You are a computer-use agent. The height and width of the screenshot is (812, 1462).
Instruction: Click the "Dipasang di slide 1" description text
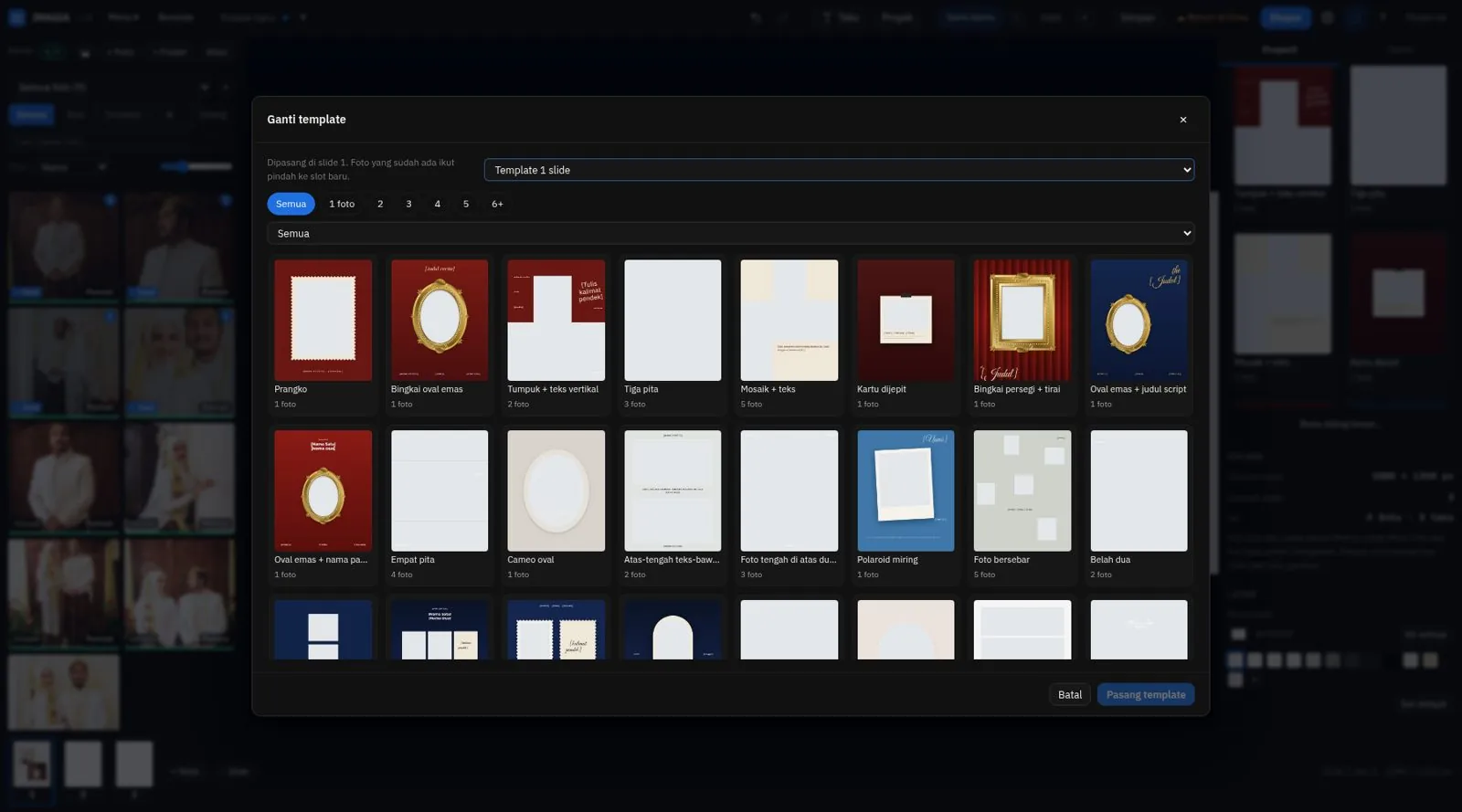360,169
